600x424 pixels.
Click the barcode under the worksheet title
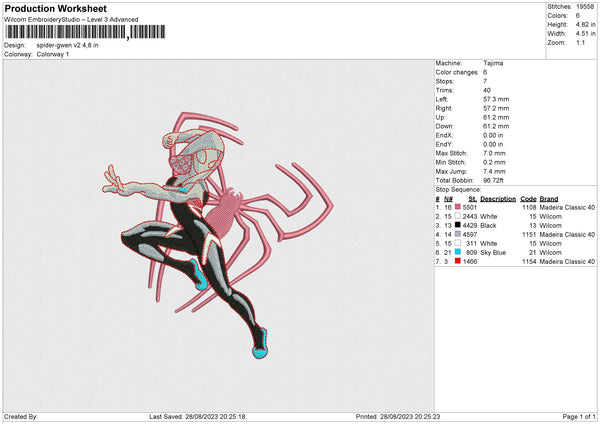coord(85,32)
